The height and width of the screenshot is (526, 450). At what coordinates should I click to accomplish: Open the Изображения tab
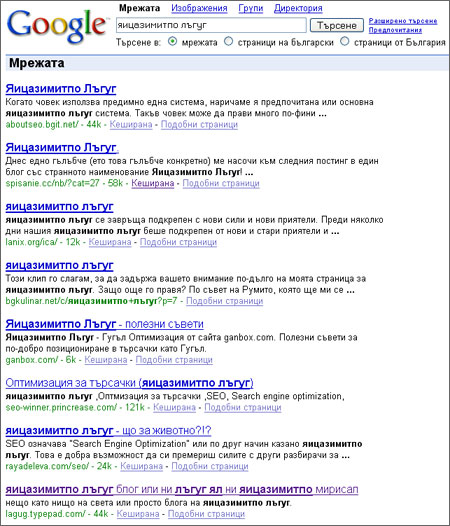[x=199, y=8]
